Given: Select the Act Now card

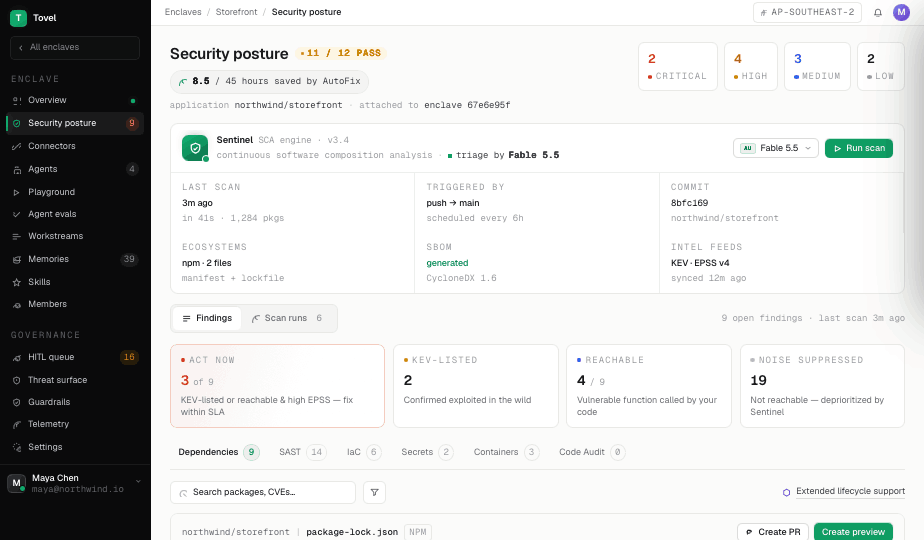Looking at the screenshot, I should pyautogui.click(x=278, y=386).
